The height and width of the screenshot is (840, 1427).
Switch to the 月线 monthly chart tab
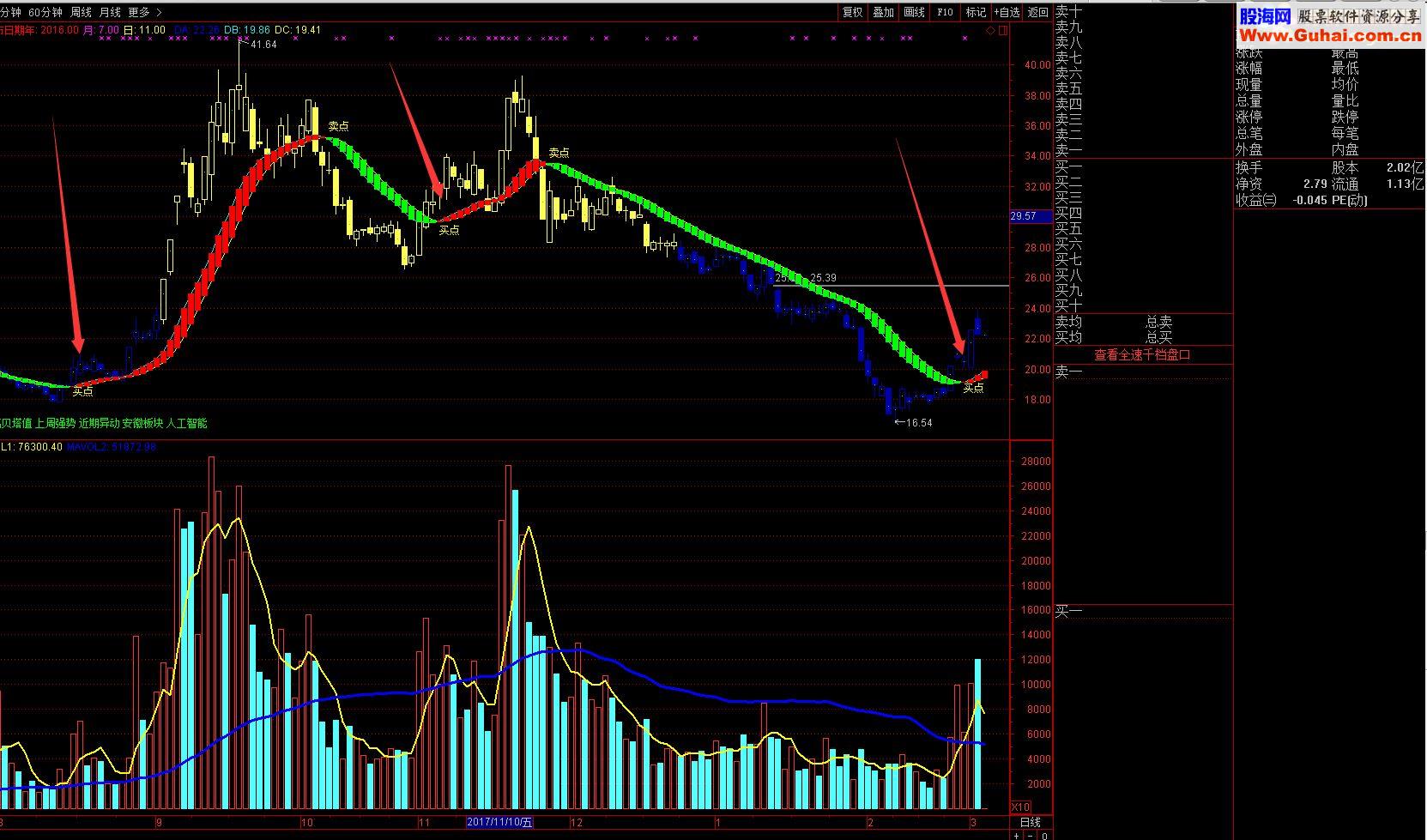[110, 12]
